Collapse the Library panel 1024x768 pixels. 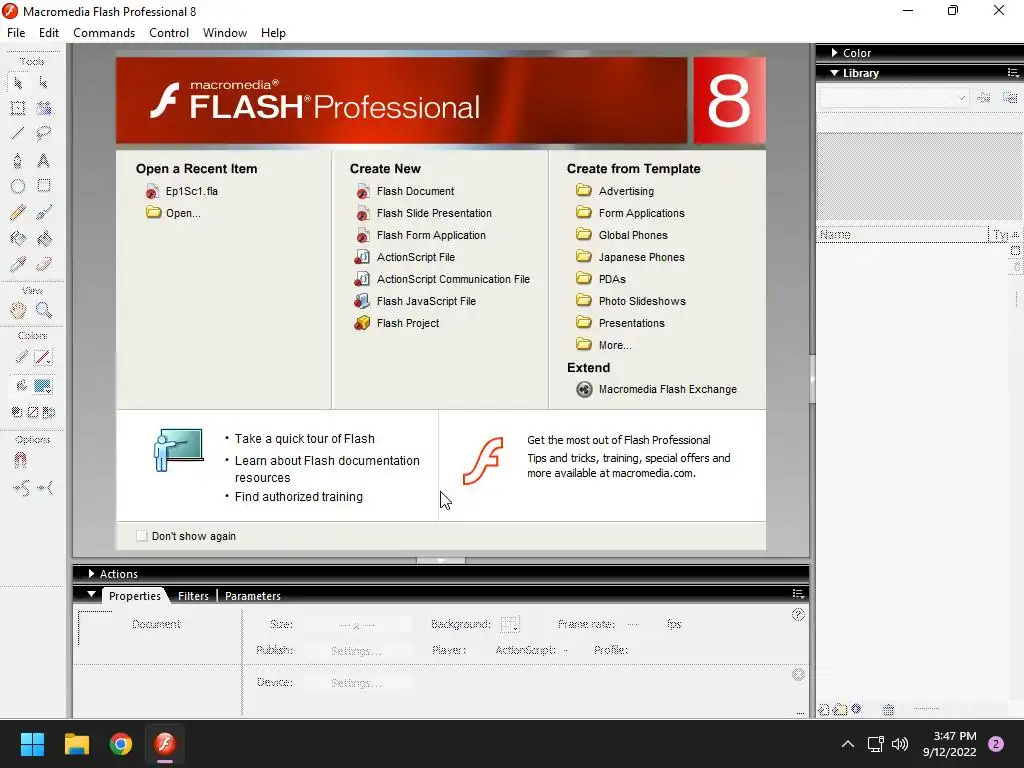[835, 73]
